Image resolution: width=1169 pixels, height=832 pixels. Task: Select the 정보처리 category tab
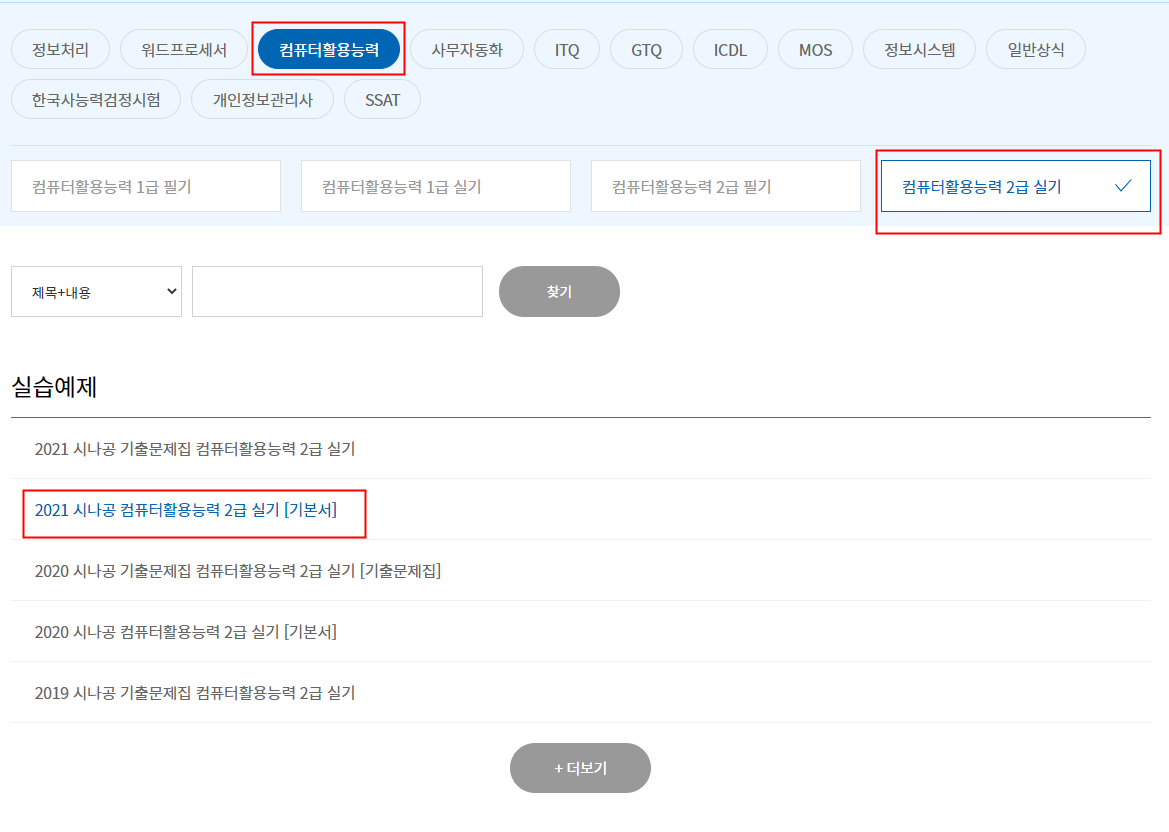(60, 50)
